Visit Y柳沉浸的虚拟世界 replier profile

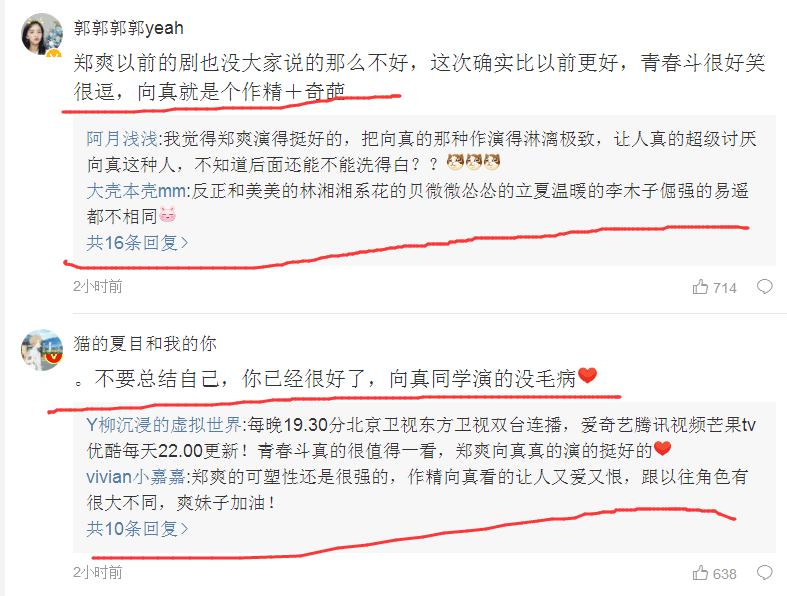[164, 425]
